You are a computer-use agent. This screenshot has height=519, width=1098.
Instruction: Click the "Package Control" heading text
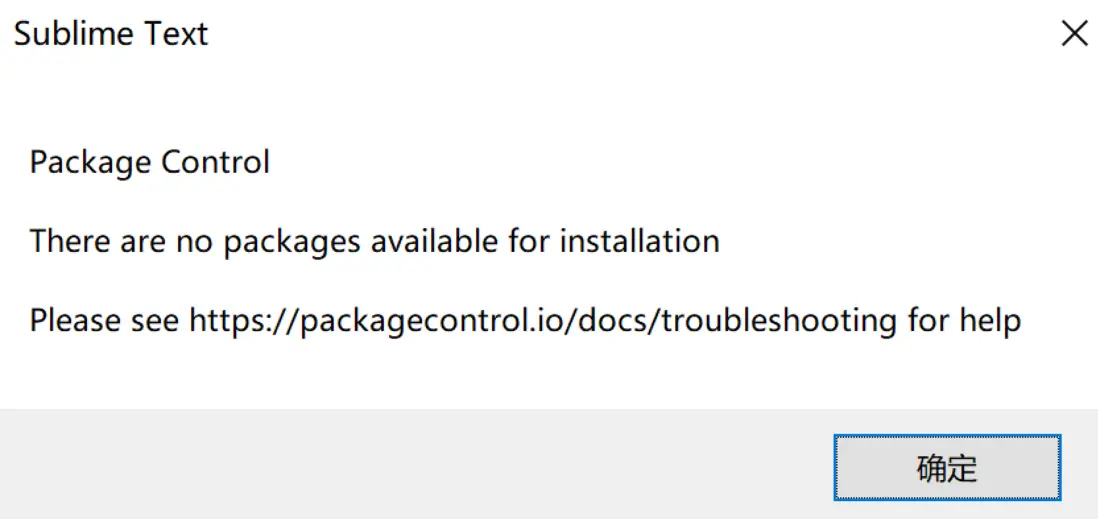(150, 162)
